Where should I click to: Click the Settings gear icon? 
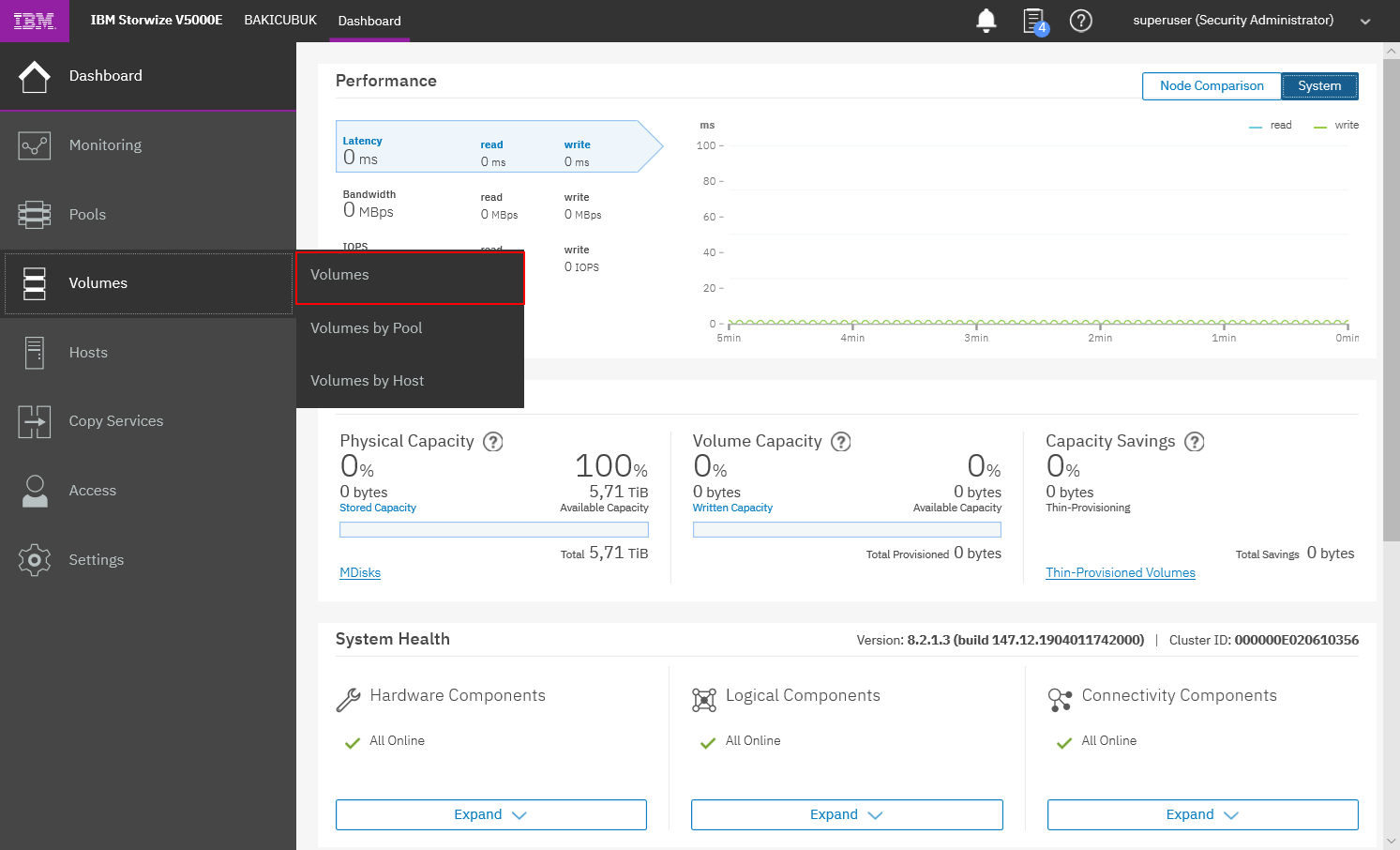pyautogui.click(x=35, y=560)
